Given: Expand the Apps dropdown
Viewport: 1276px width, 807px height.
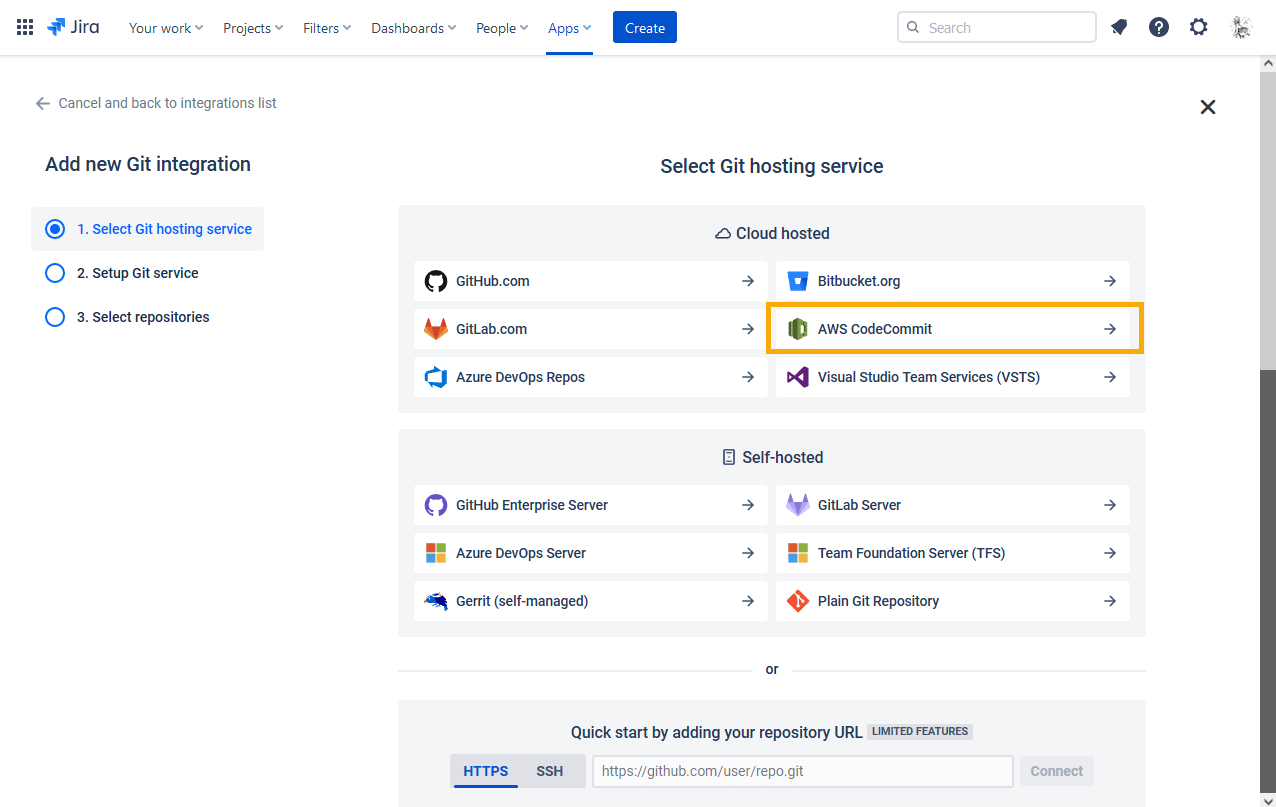Looking at the screenshot, I should [x=569, y=28].
